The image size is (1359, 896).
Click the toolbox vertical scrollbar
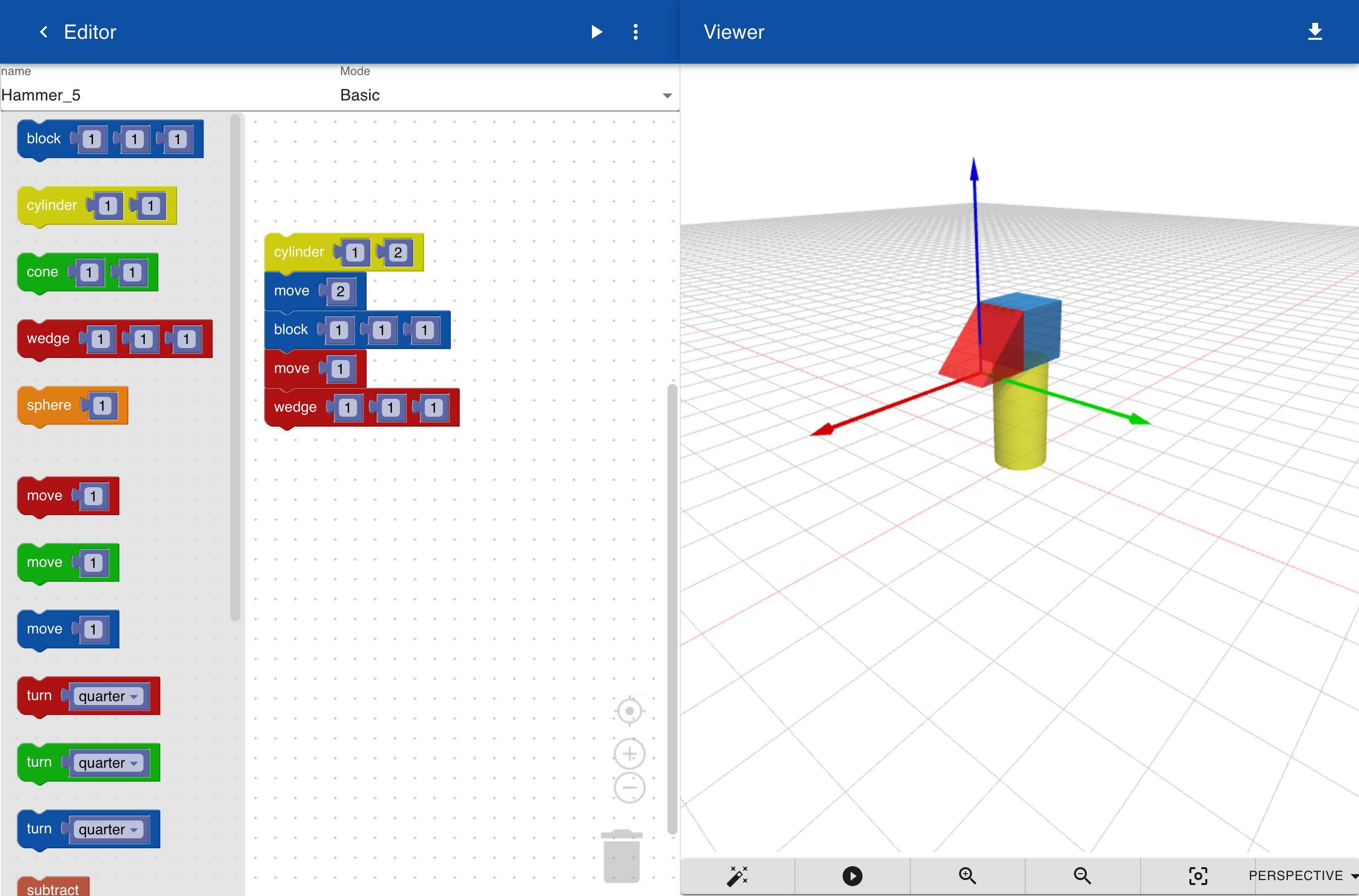click(235, 367)
